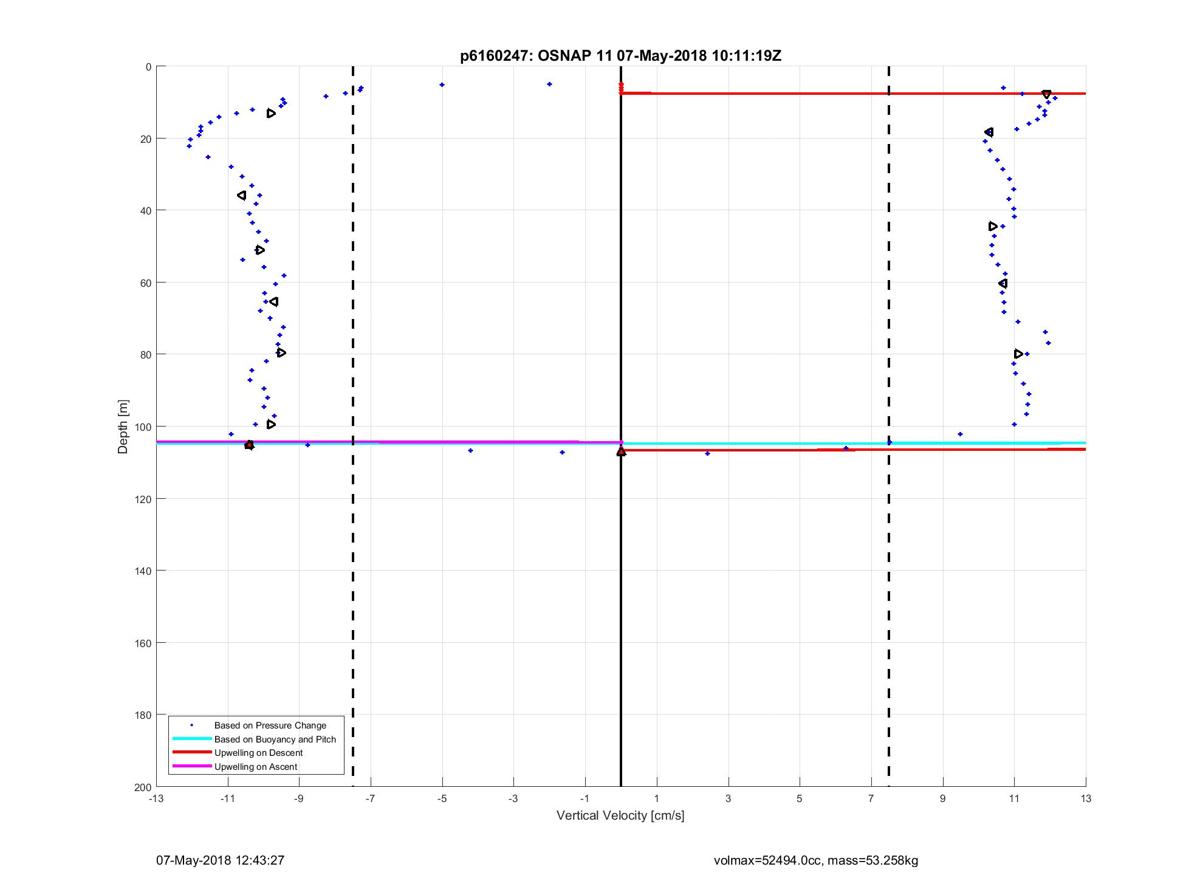
Task: Click x-axis tick label 13
Action: tap(1086, 798)
